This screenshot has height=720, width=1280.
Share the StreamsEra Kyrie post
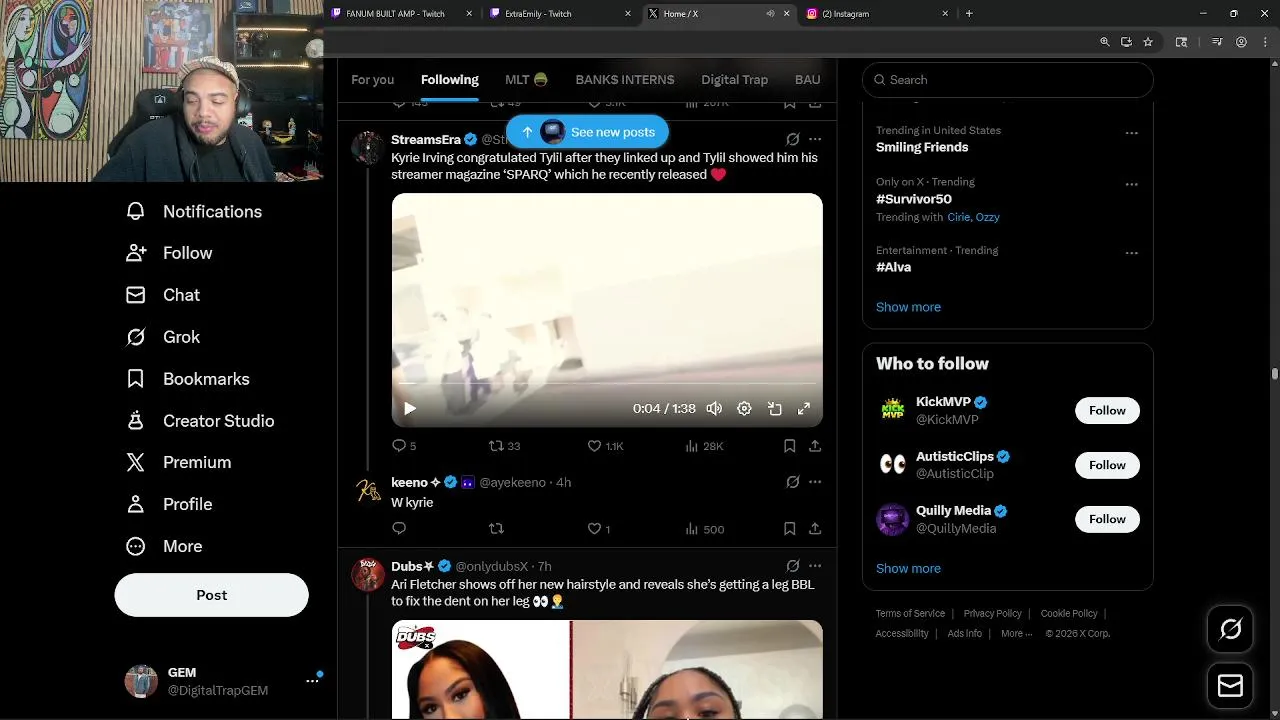(815, 446)
